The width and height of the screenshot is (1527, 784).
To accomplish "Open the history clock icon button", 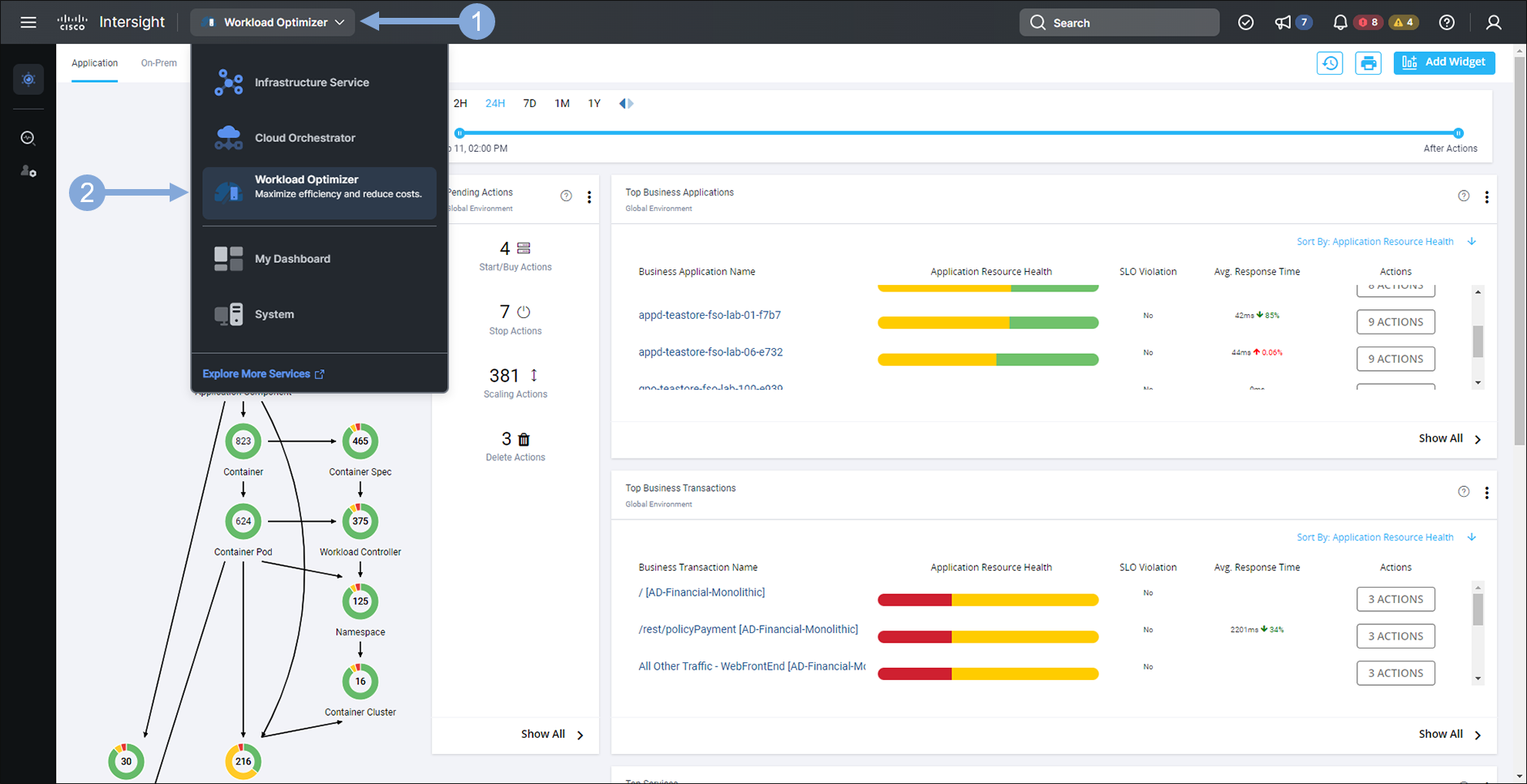I will [x=1330, y=62].
